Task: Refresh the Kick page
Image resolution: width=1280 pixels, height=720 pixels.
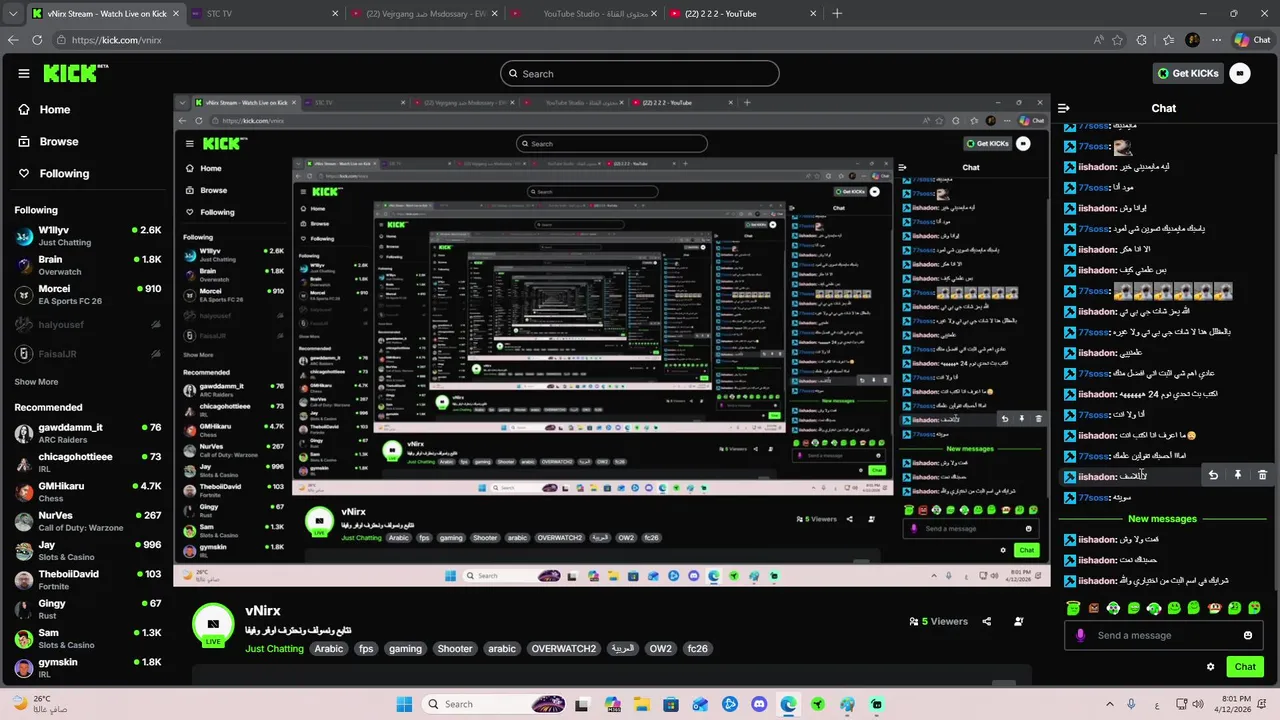Action: tap(37, 40)
